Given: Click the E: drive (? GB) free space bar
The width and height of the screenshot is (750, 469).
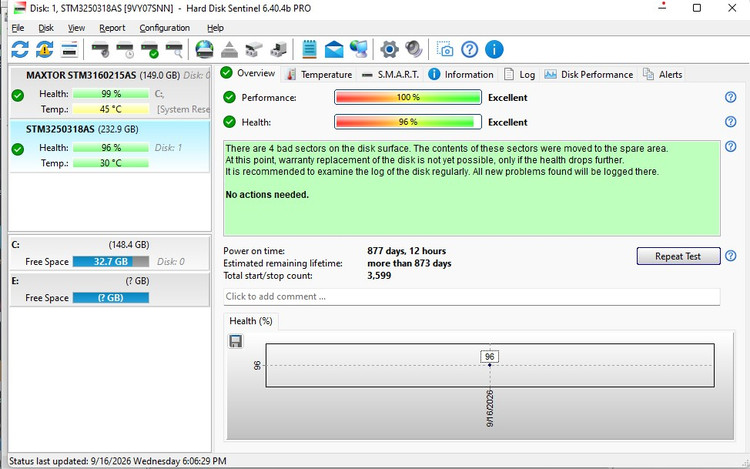Looking at the screenshot, I should [111, 297].
